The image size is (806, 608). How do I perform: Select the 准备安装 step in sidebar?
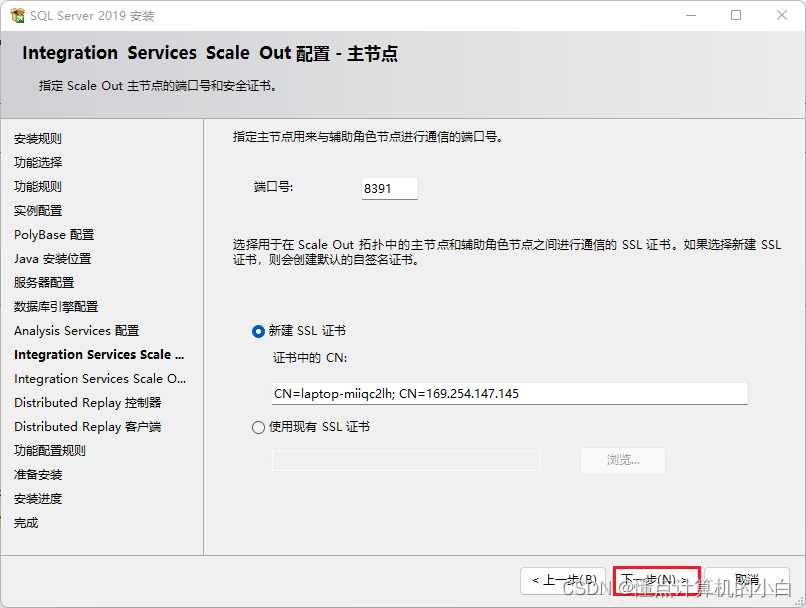(x=38, y=475)
